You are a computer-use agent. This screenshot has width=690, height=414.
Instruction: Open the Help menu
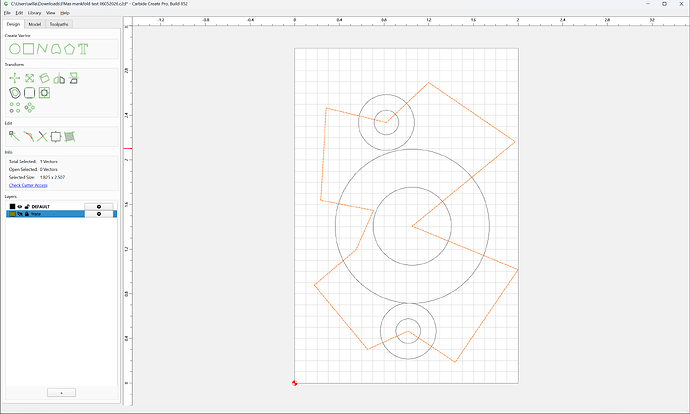[65, 13]
